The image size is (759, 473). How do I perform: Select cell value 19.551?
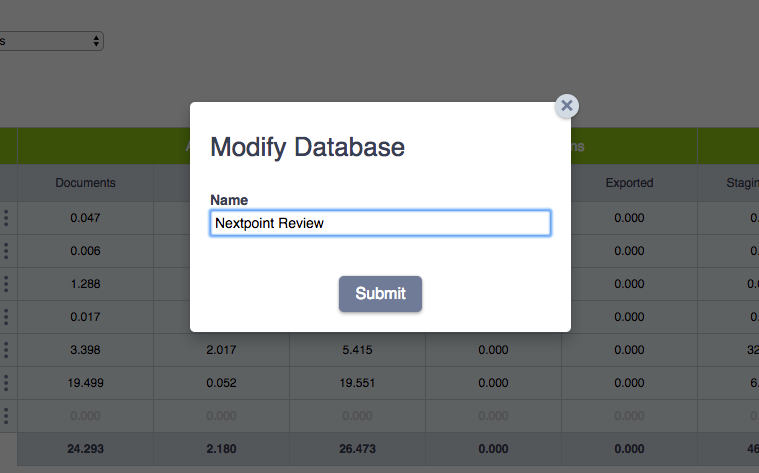357,382
